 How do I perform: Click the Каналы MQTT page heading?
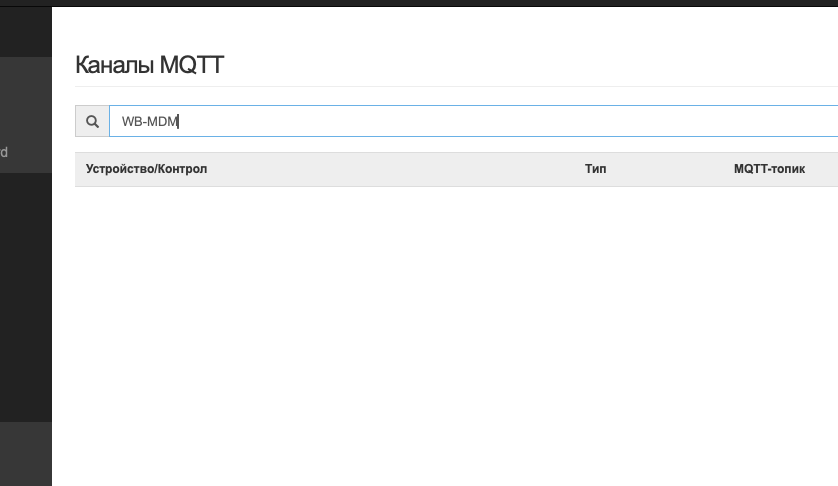(x=150, y=65)
